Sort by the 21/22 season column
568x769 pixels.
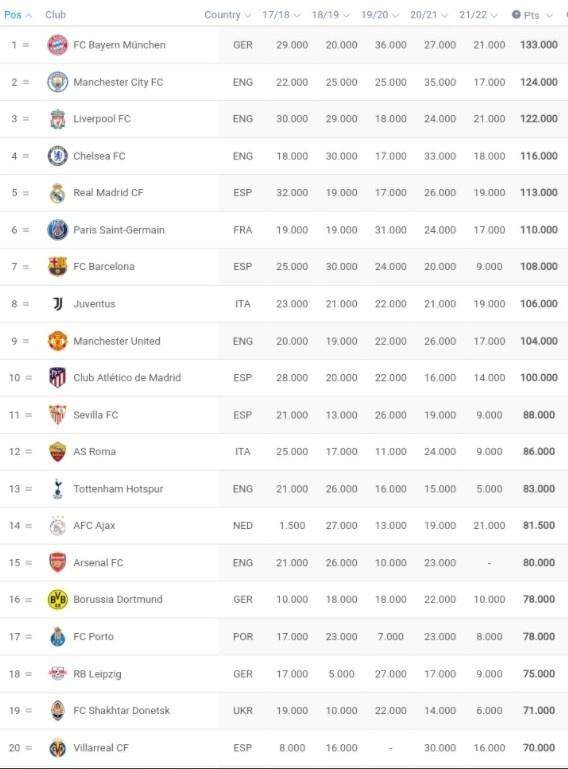[x=478, y=15]
